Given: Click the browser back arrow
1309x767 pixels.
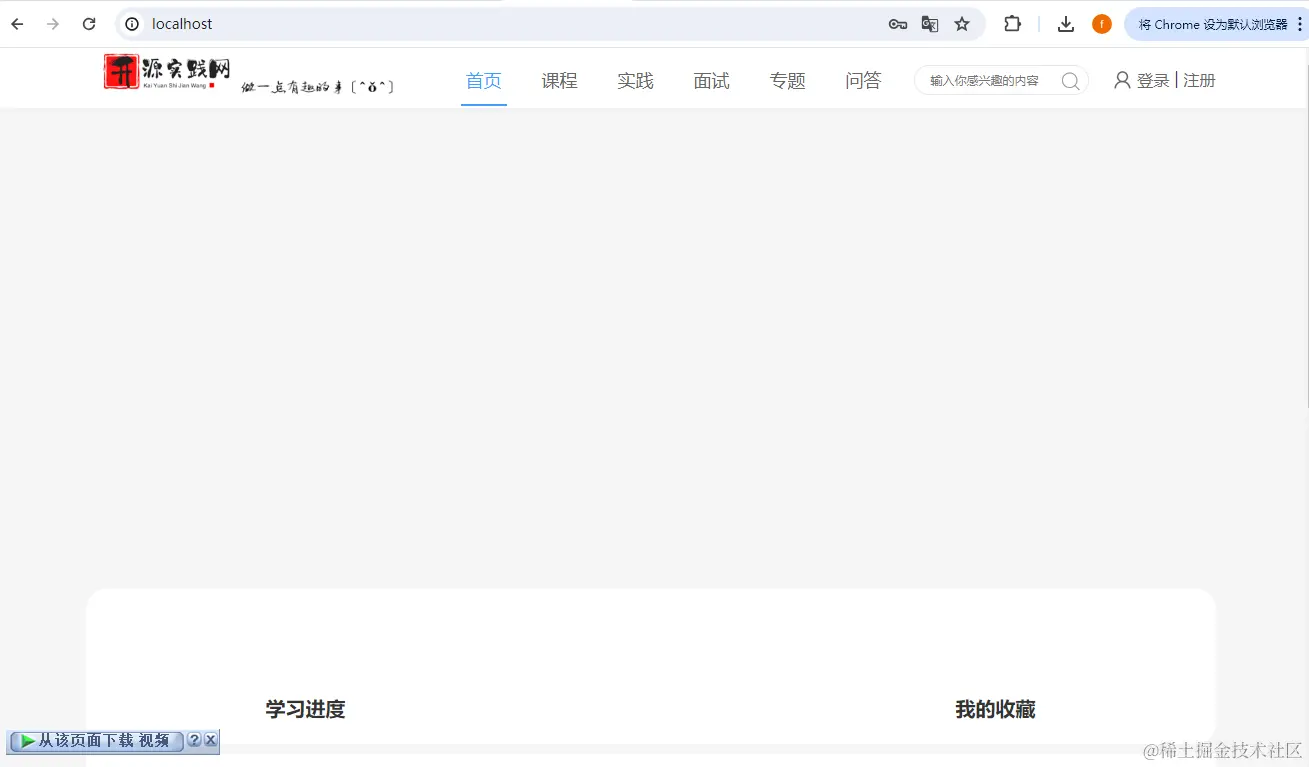Looking at the screenshot, I should [x=17, y=24].
